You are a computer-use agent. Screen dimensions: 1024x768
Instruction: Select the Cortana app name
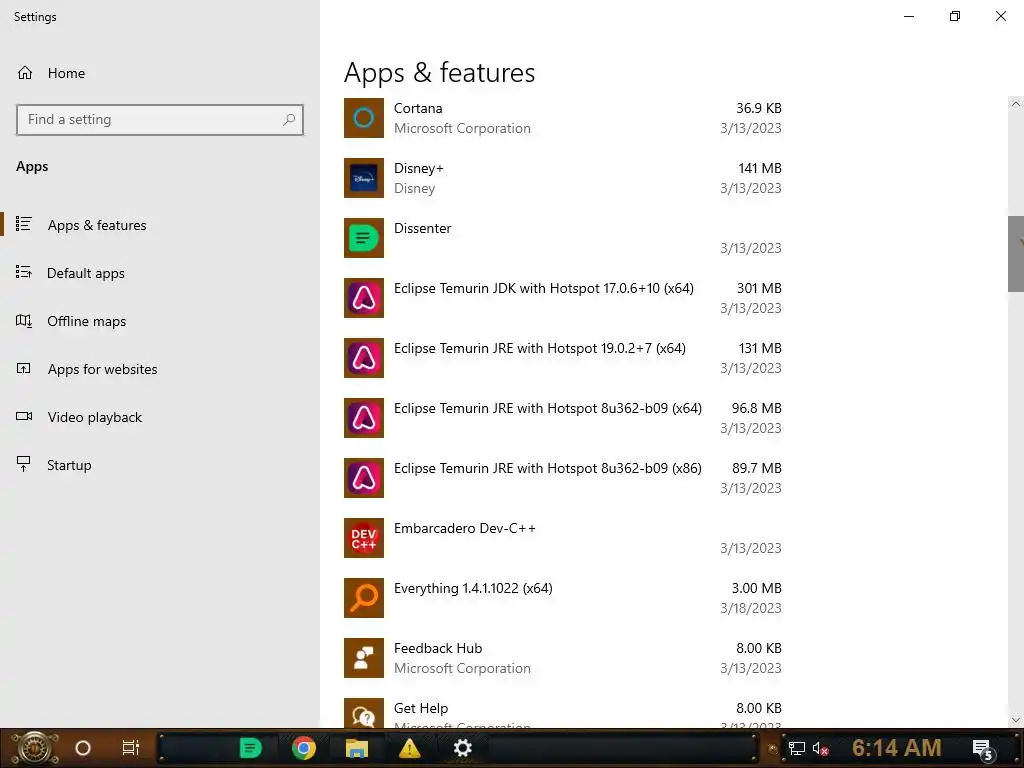point(418,108)
